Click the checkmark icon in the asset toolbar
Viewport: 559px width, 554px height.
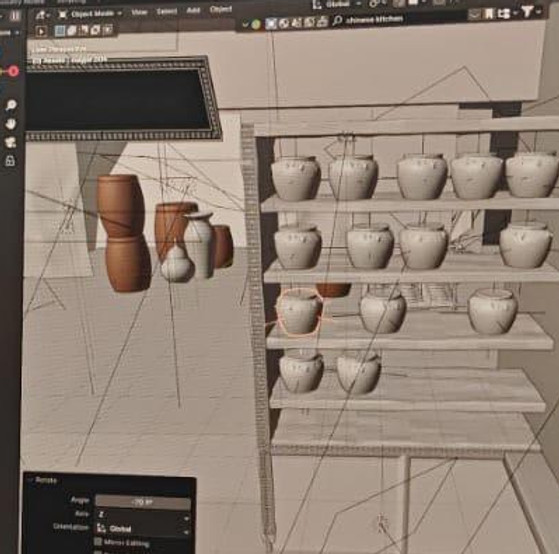point(245,24)
